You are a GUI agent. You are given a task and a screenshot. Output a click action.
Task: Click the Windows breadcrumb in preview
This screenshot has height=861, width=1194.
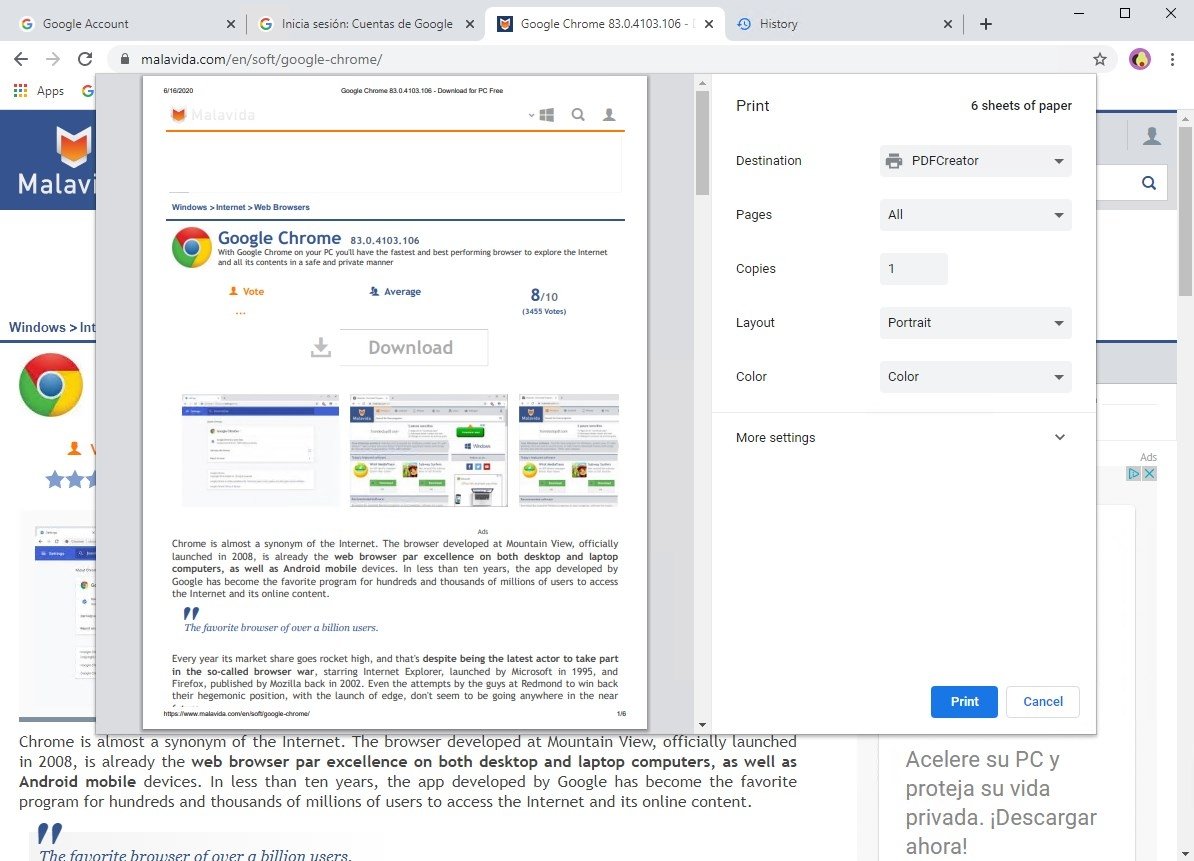coord(189,207)
